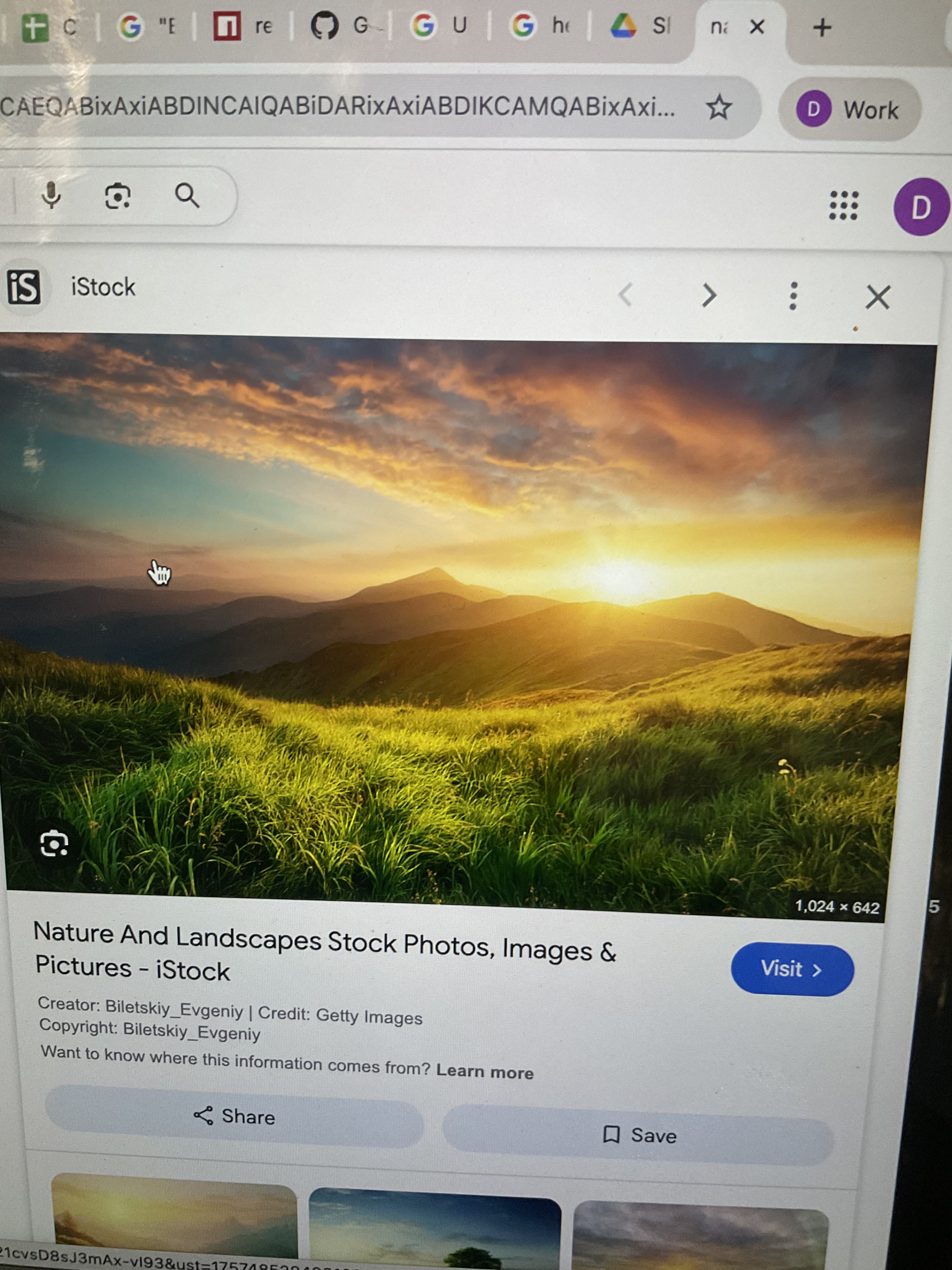Go to next image with right chevron
This screenshot has height=1270, width=952.
[x=709, y=295]
